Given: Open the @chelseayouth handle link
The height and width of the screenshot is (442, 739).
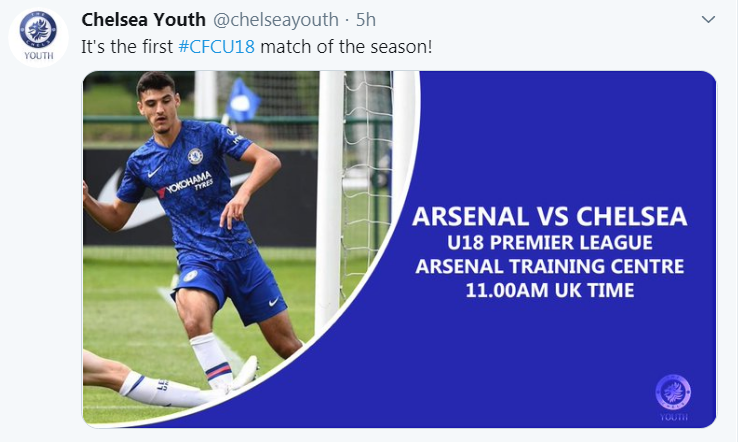Looking at the screenshot, I should coord(276,20).
